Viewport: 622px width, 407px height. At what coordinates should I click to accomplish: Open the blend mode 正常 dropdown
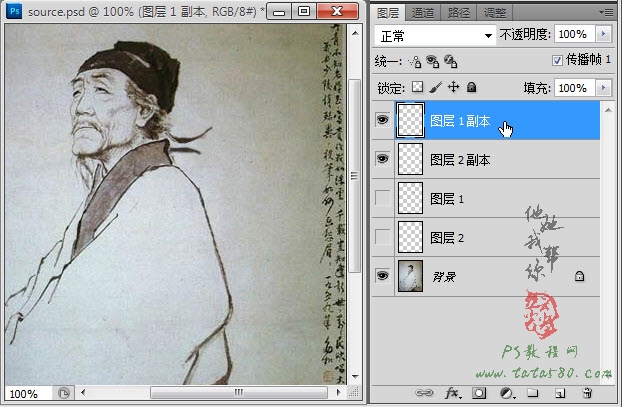[x=435, y=36]
